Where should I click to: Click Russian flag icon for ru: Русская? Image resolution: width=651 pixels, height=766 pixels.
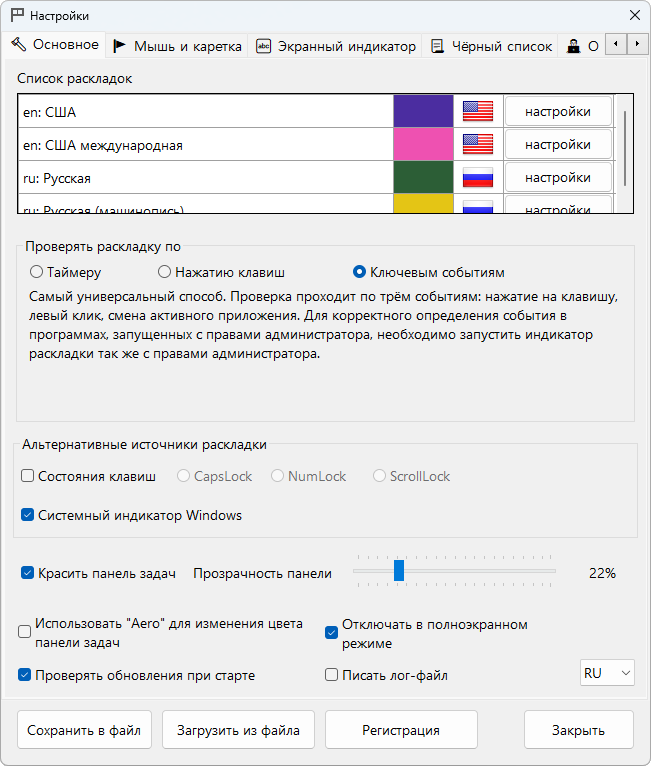tap(478, 178)
